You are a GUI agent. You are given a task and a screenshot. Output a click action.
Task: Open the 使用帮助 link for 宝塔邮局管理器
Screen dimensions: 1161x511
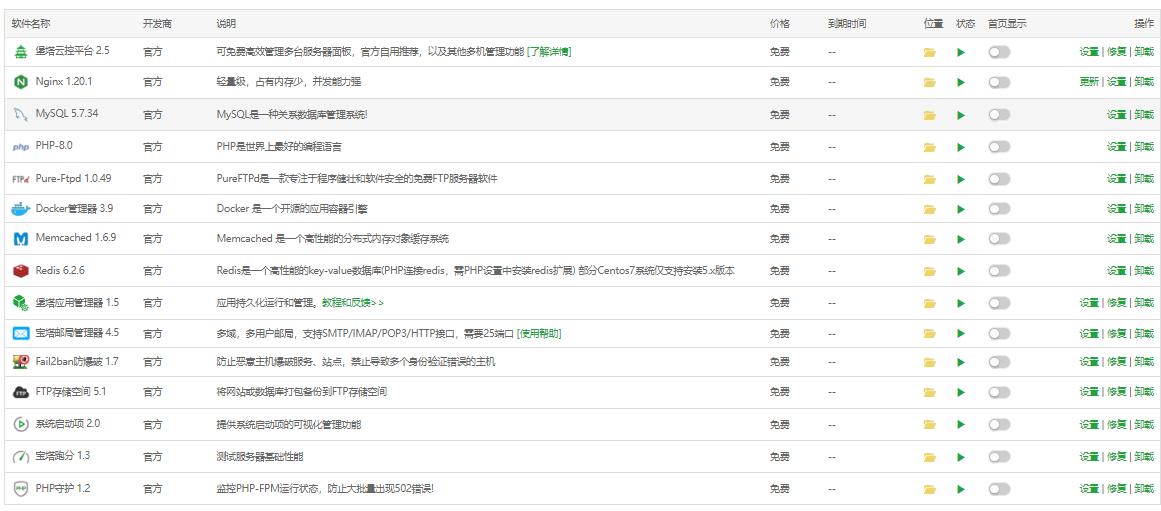[539, 333]
